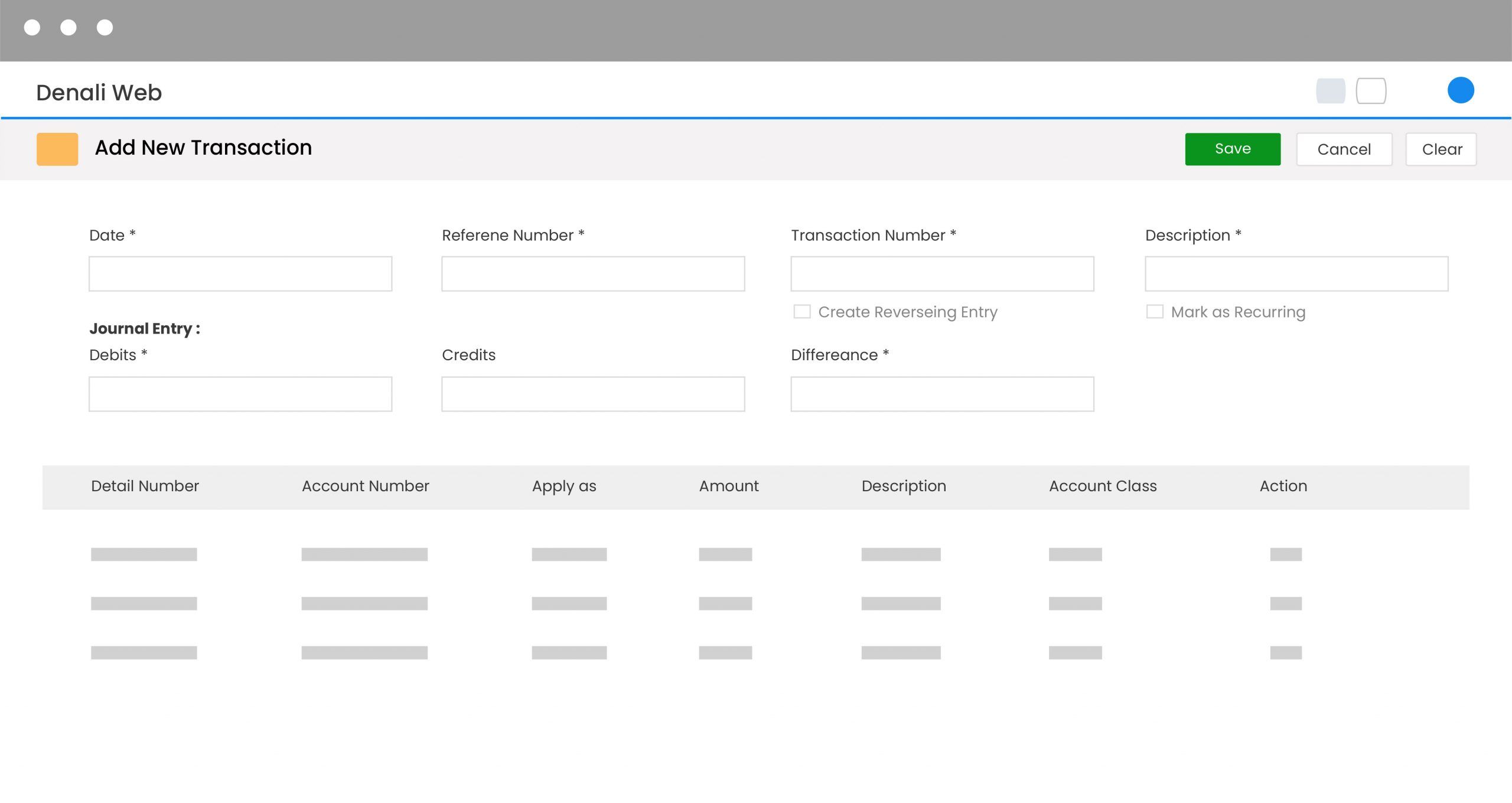Viewport: 1512px width, 803px height.
Task: Disable the Create Reverseing Entry checkbox
Action: 802,311
